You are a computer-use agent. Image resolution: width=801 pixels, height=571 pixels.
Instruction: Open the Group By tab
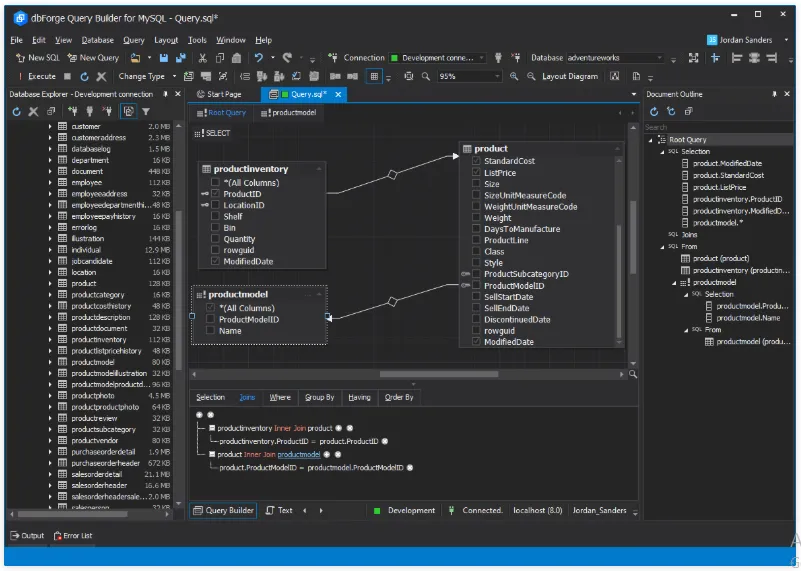319,397
